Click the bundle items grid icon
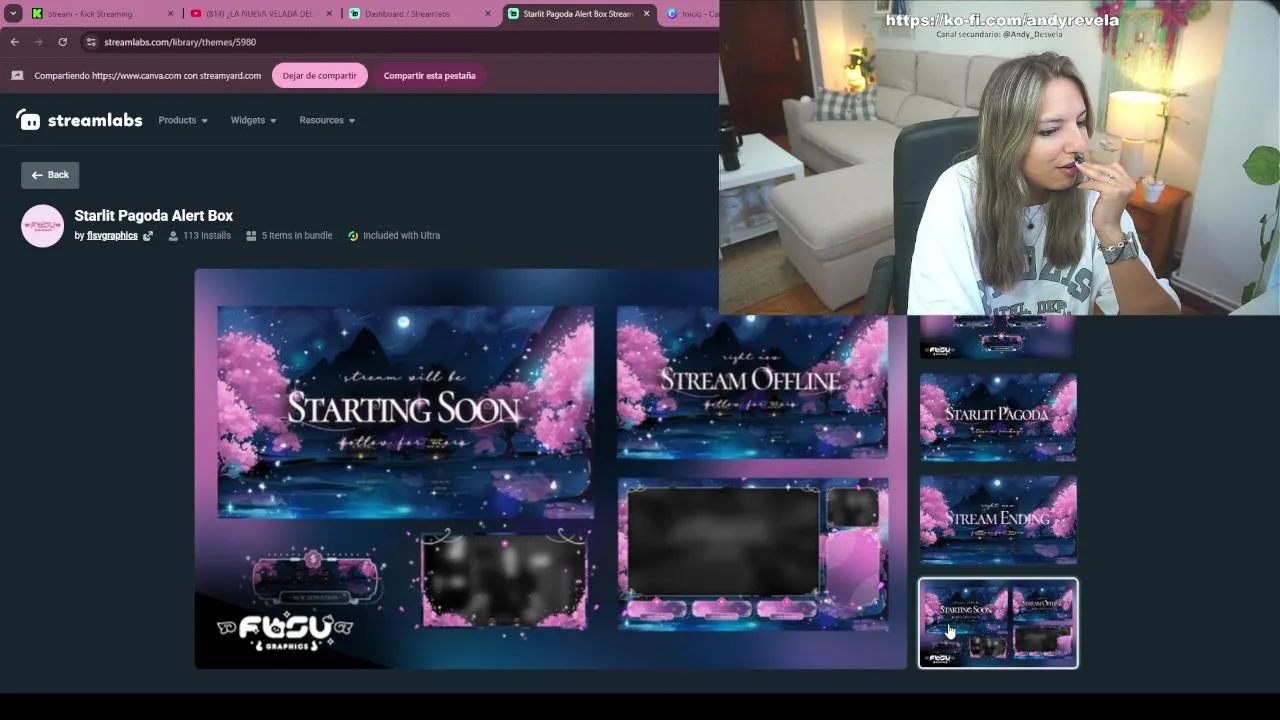Image resolution: width=1280 pixels, height=720 pixels. (x=251, y=236)
